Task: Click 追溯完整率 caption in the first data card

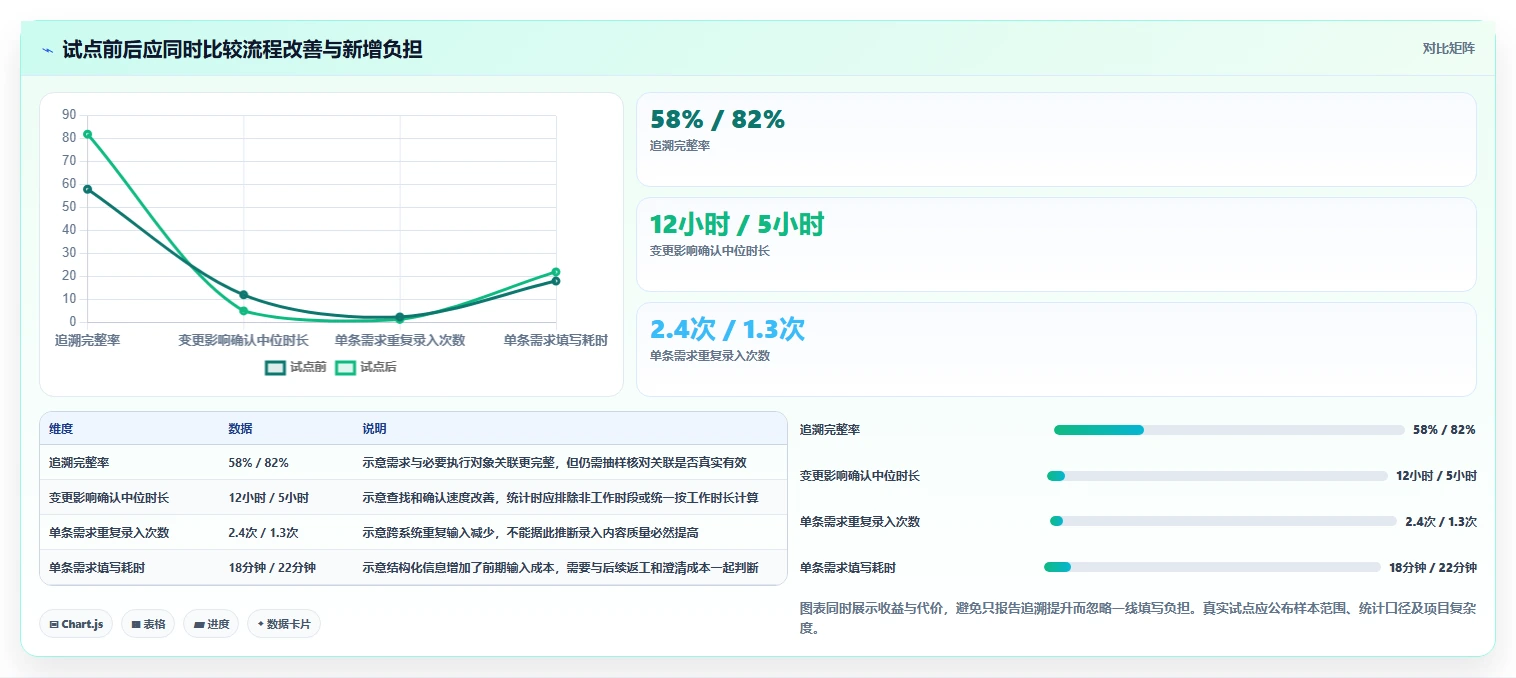Action: (x=680, y=146)
